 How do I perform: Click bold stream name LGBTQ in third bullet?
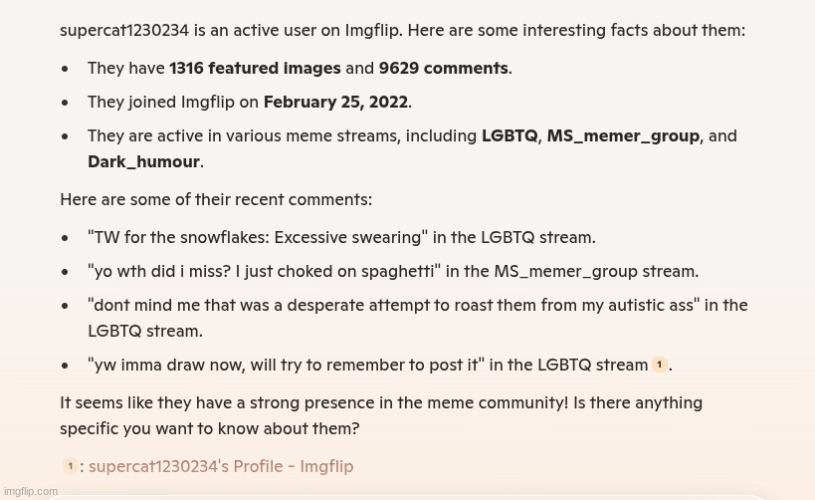pyautogui.click(x=509, y=136)
